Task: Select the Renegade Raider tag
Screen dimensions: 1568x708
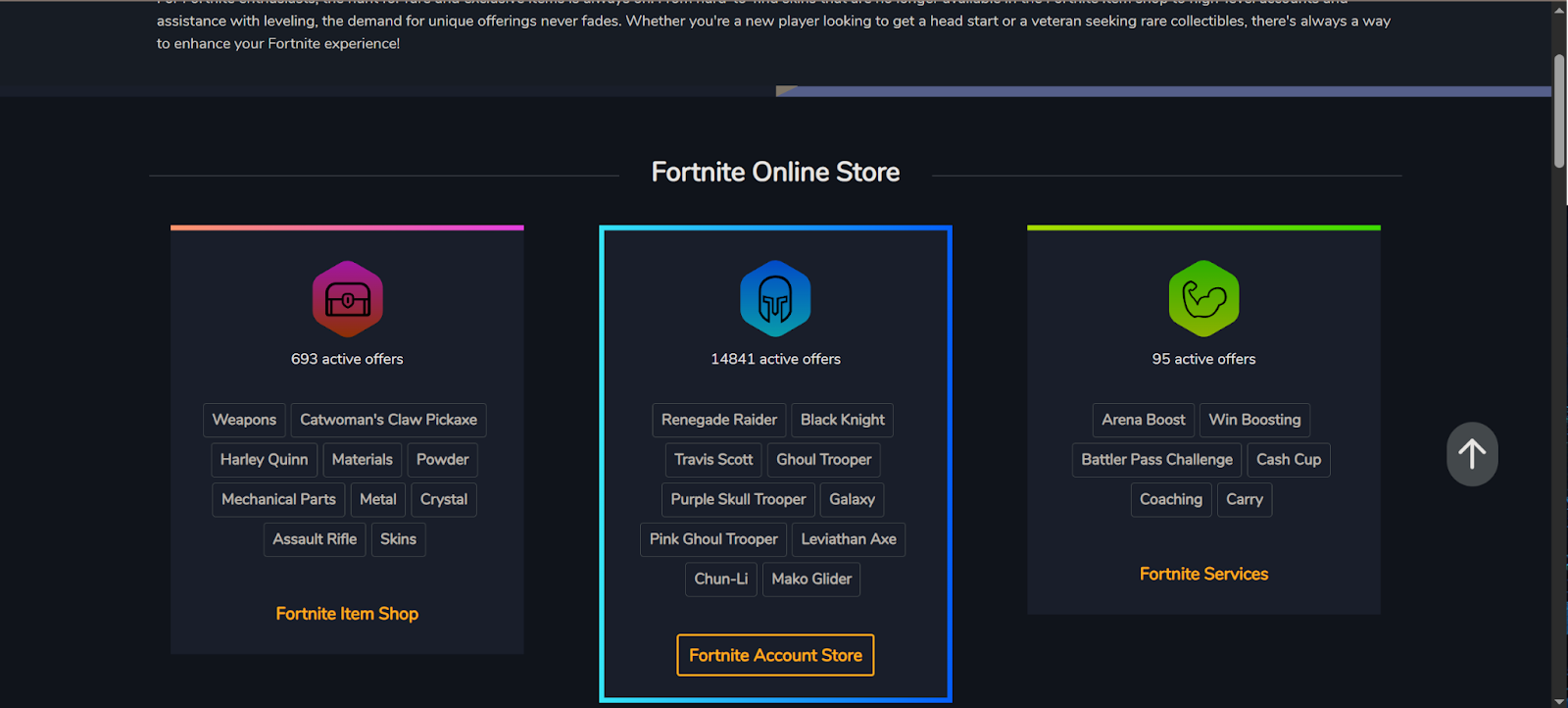Action: [x=718, y=420]
